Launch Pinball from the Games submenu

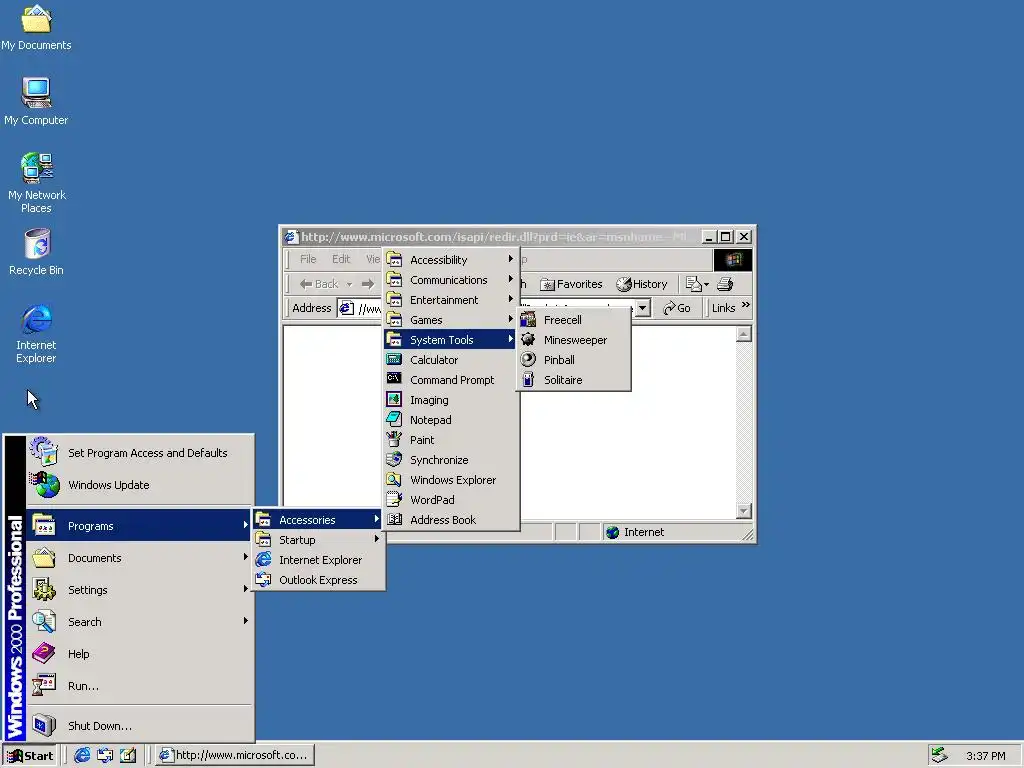(x=573, y=360)
